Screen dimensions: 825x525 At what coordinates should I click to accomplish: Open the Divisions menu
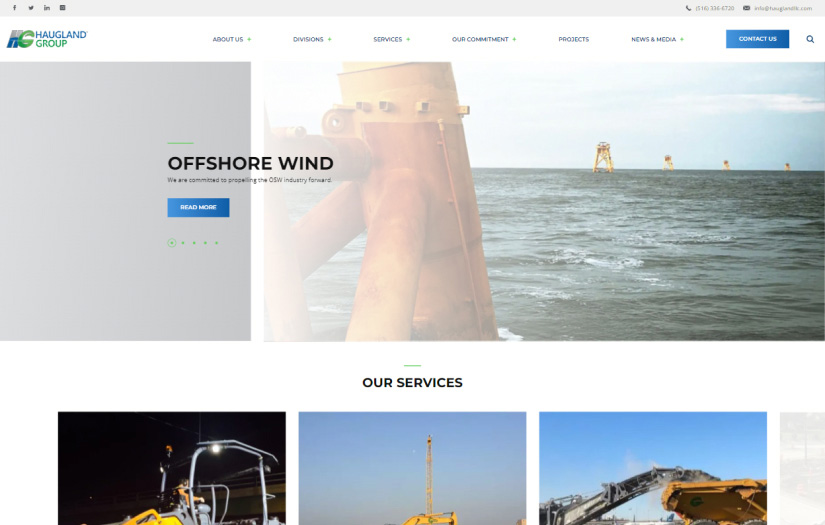[308, 39]
